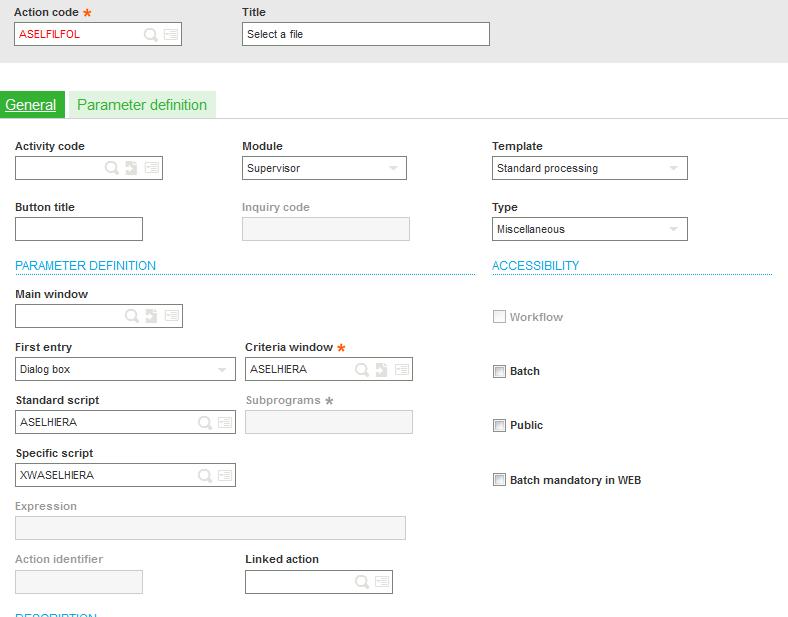The height and width of the screenshot is (617, 788).
Task: Click the Criteria window jump-to arrow icon
Action: pyautogui.click(x=381, y=369)
